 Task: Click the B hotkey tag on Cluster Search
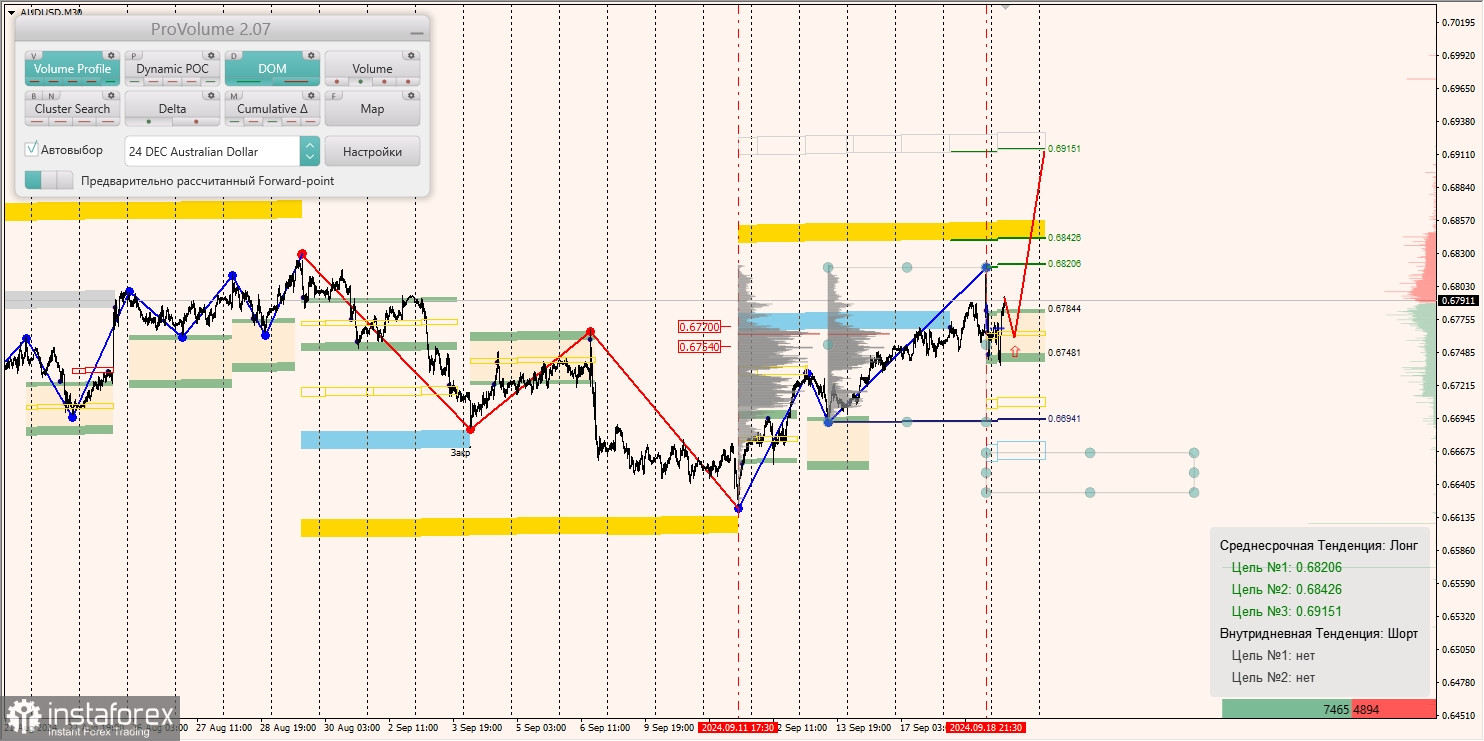[35, 96]
